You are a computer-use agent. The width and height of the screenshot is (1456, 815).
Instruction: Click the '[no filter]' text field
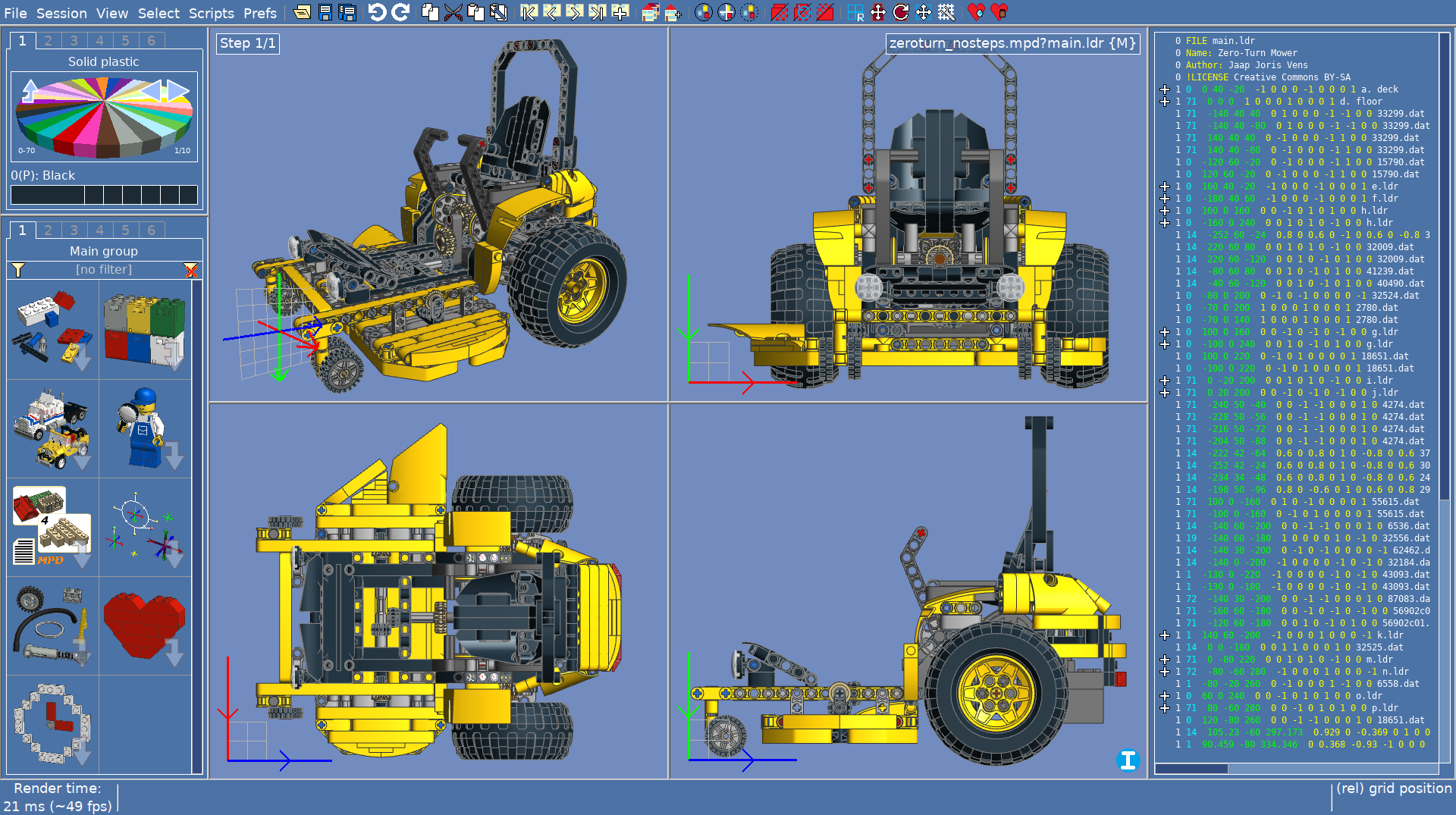pos(104,270)
